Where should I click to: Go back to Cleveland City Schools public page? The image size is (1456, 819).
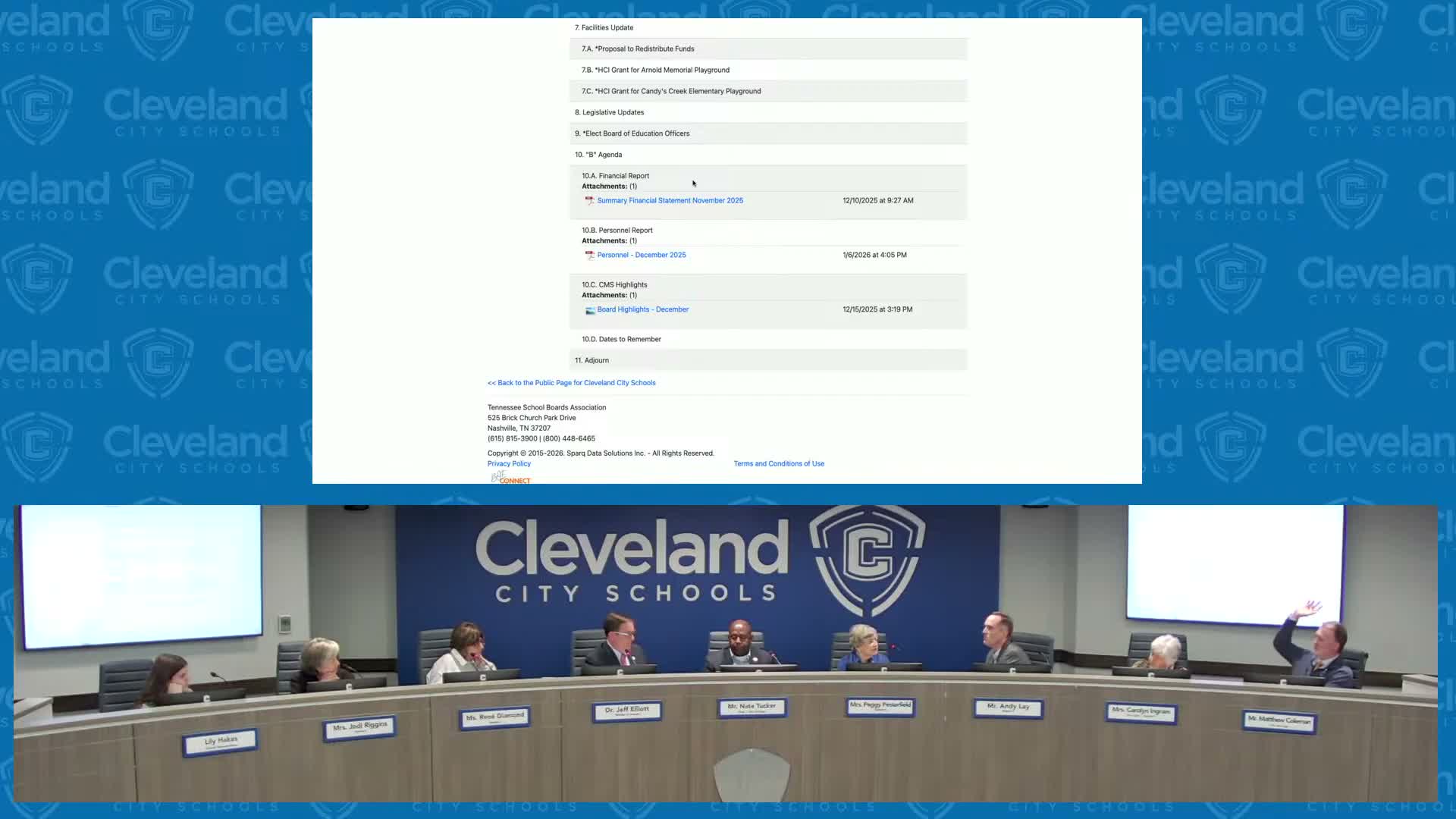pyautogui.click(x=571, y=383)
